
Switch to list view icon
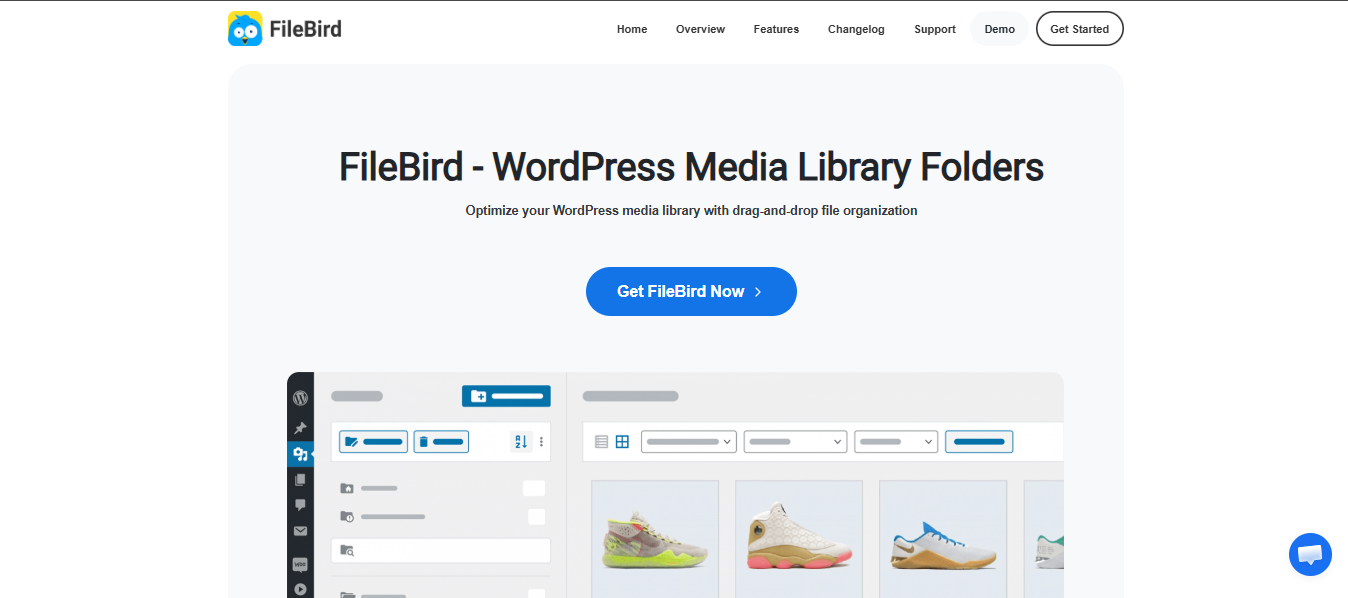[x=601, y=441]
